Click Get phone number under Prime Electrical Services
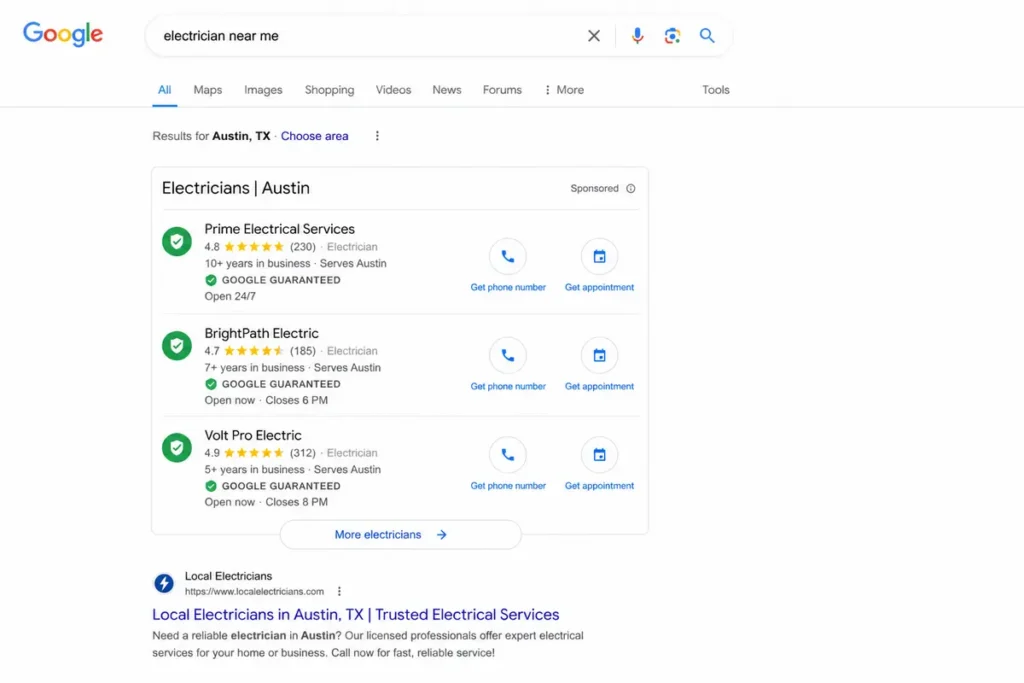 [x=507, y=287]
